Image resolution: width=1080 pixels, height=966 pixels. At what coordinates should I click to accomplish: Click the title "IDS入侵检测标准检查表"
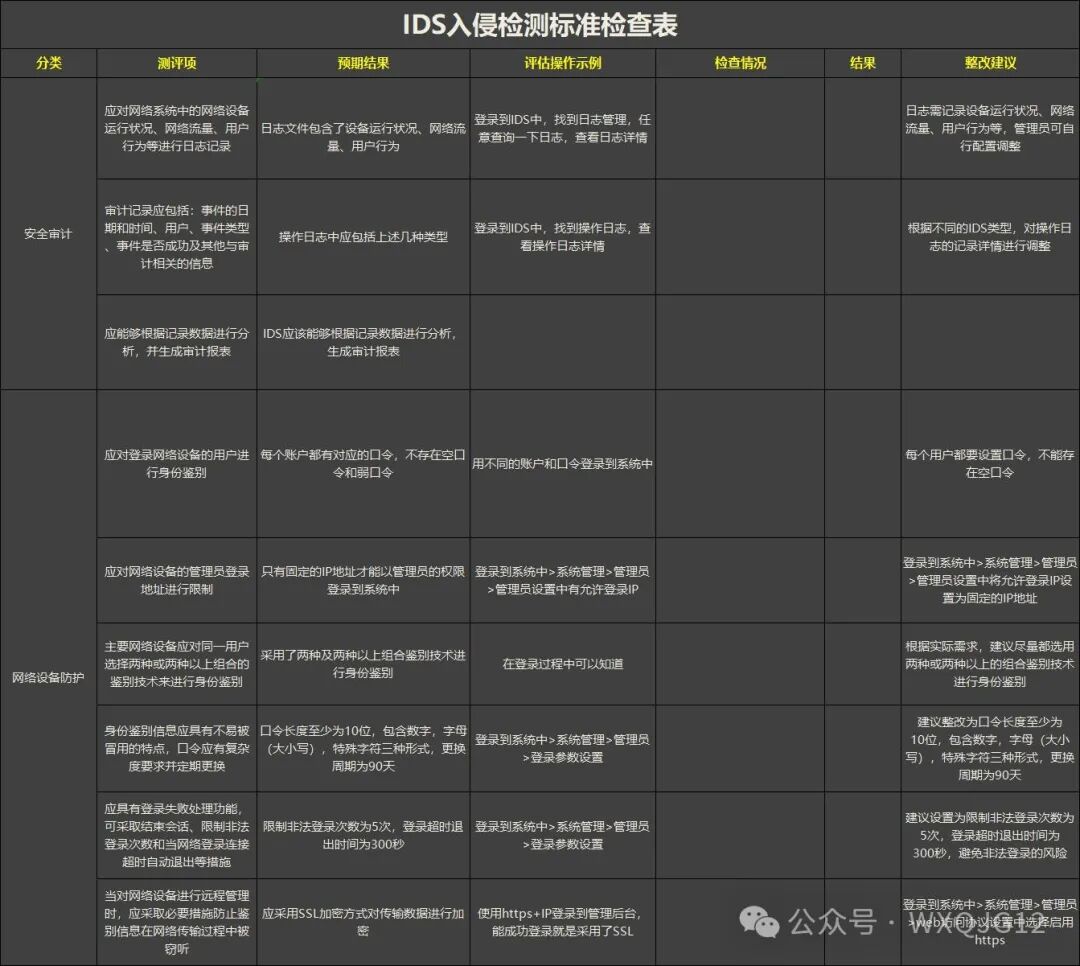click(540, 25)
